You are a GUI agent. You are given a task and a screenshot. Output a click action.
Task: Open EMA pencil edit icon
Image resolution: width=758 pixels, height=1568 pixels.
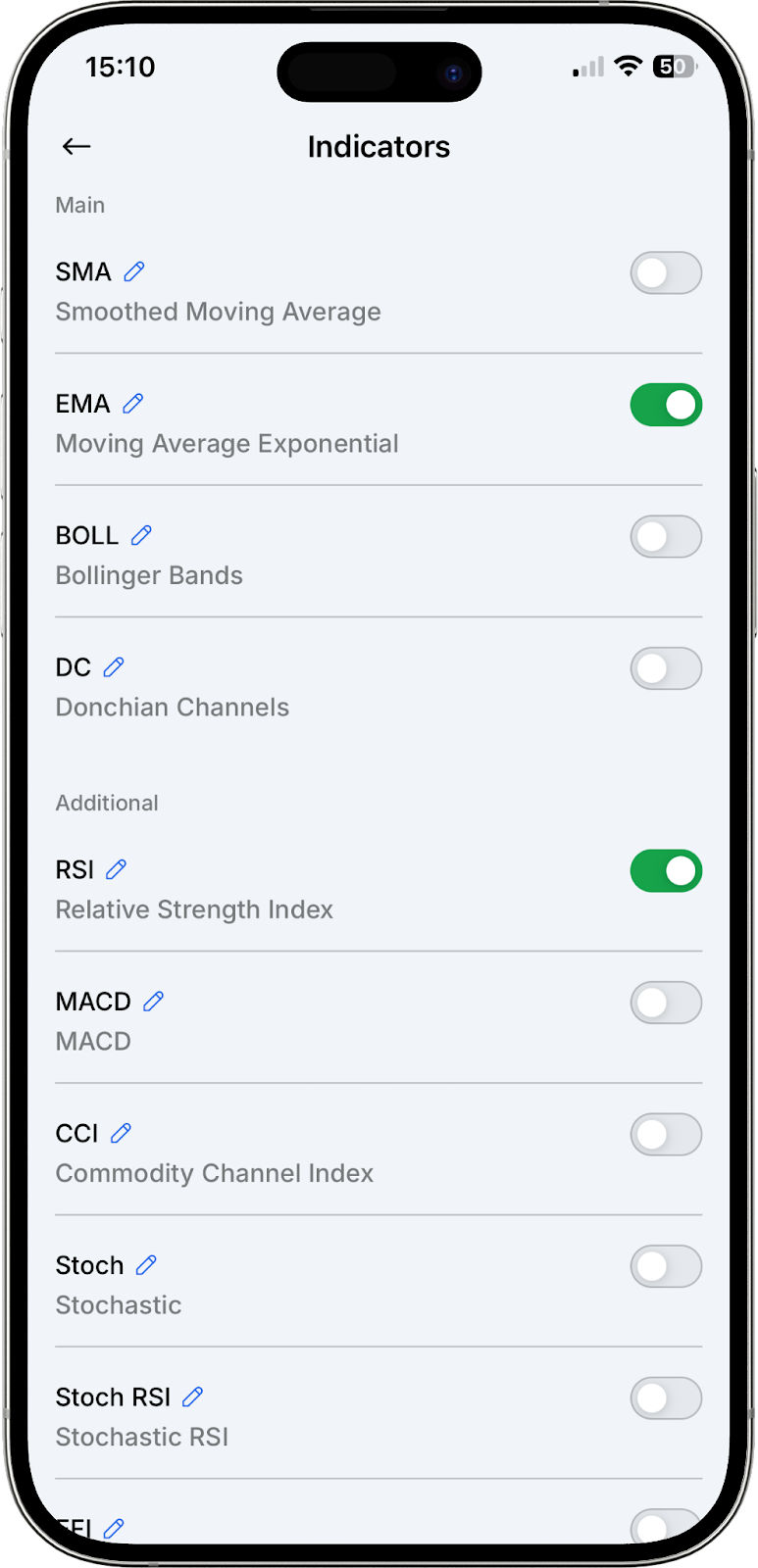pos(133,403)
